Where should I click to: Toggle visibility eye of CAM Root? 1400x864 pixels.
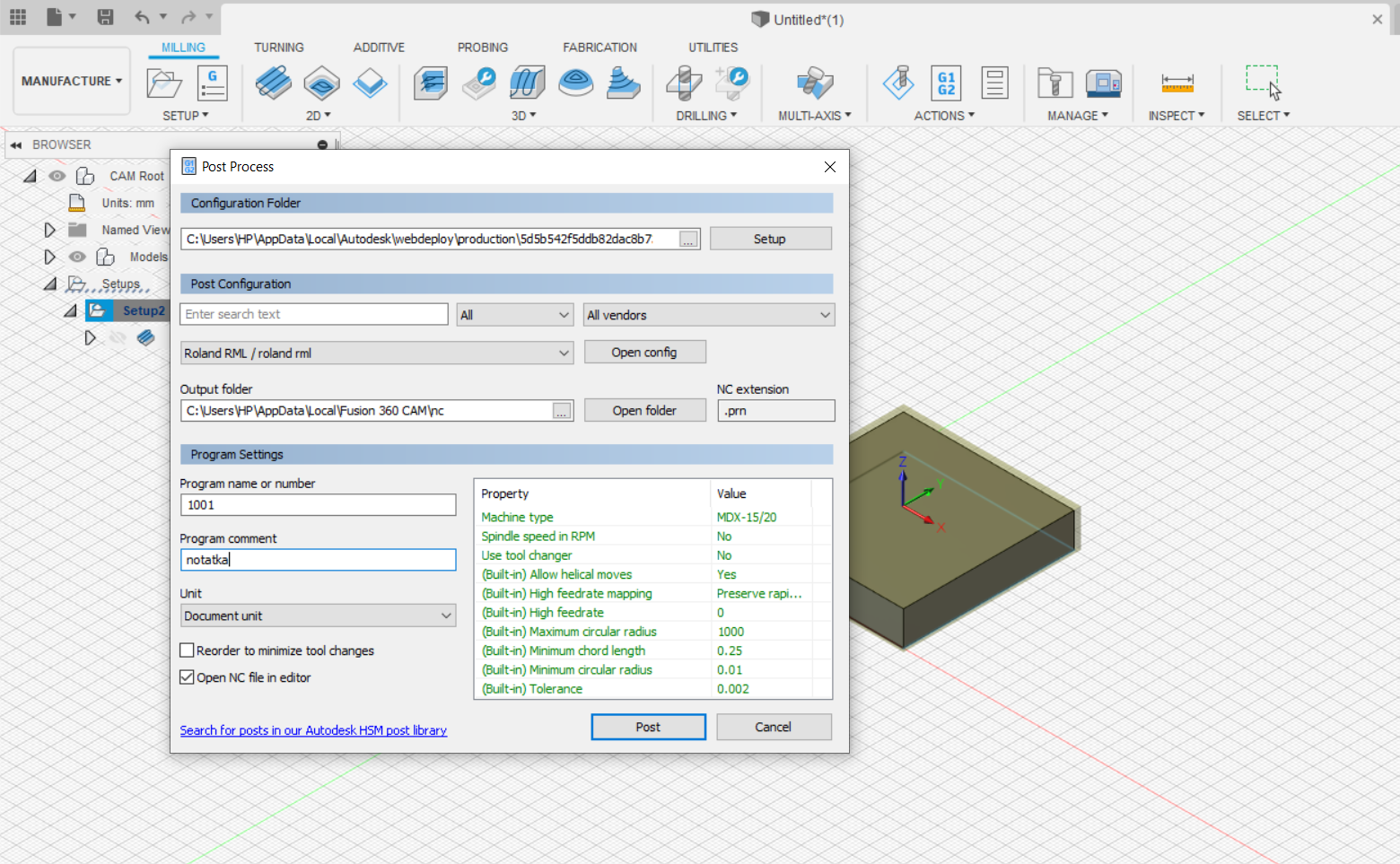pyautogui.click(x=57, y=176)
